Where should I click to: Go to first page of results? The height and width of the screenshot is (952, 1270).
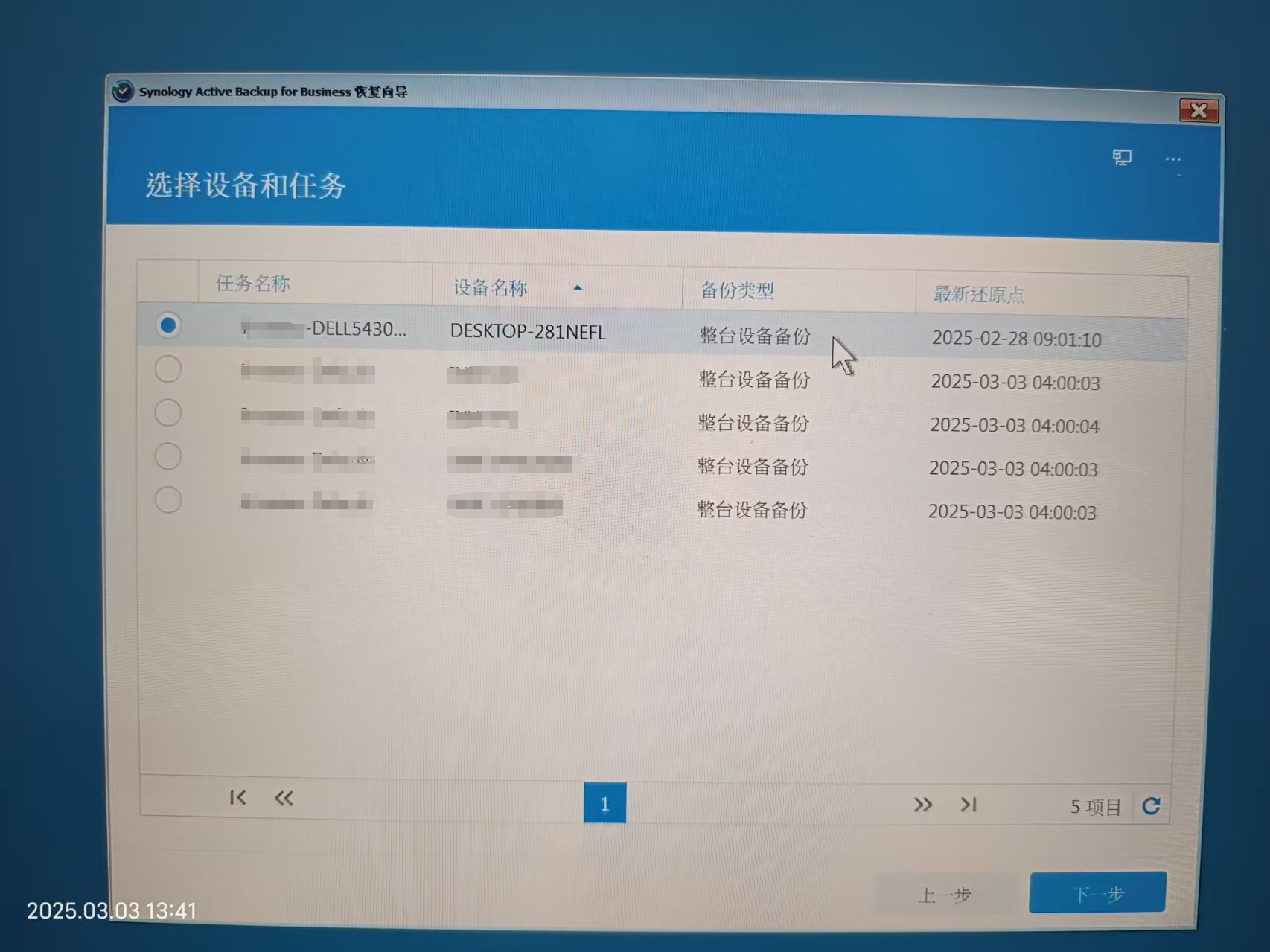(237, 798)
